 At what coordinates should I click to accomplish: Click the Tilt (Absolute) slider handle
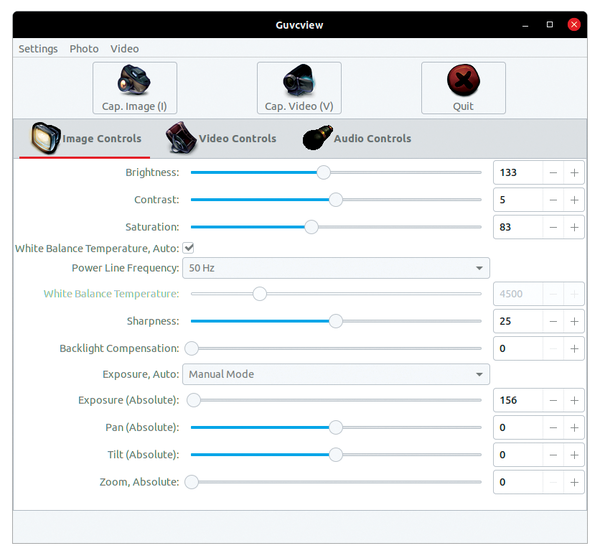(x=336, y=455)
